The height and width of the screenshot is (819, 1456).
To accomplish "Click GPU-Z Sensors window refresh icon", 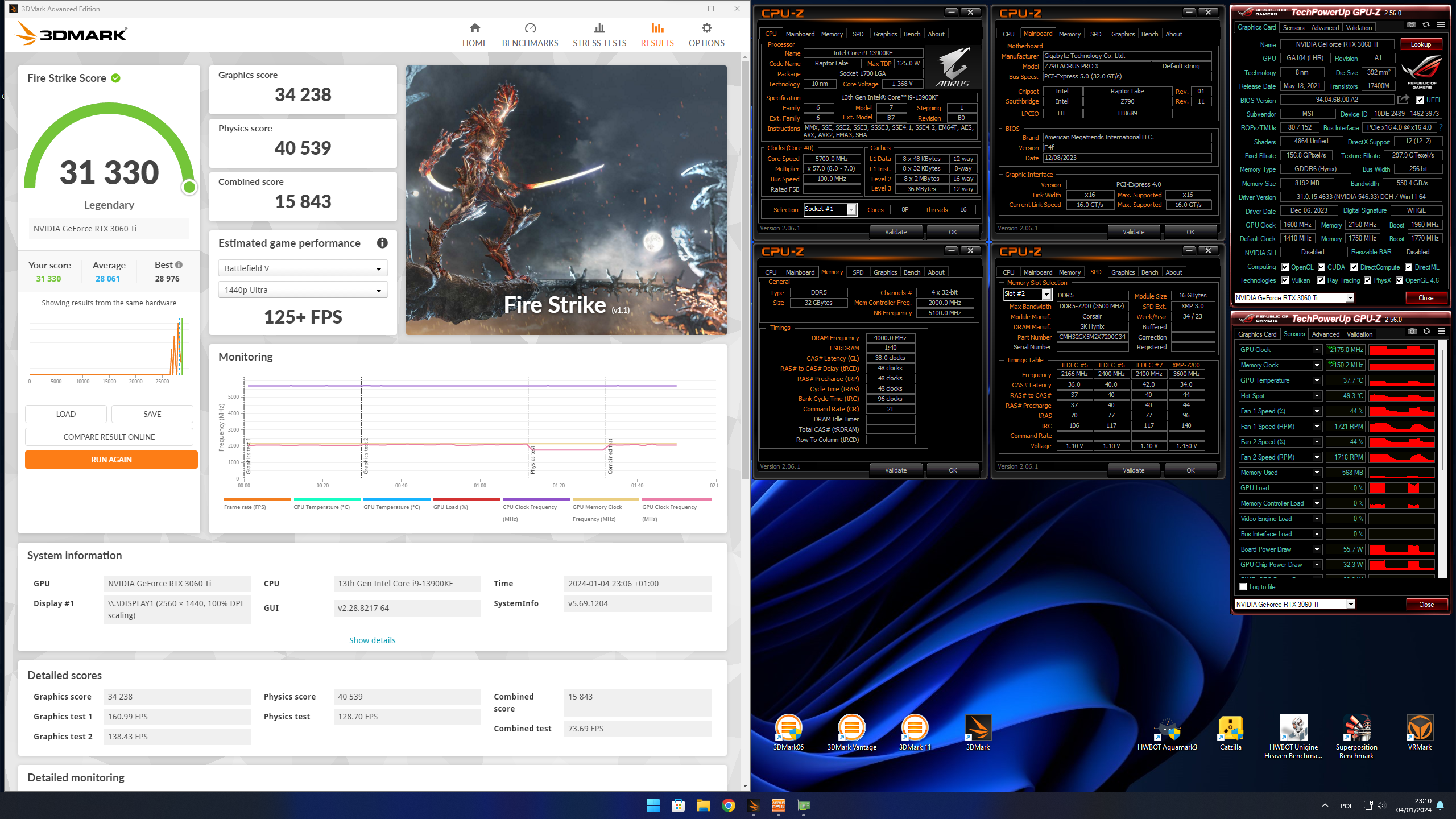I will (x=1426, y=331).
